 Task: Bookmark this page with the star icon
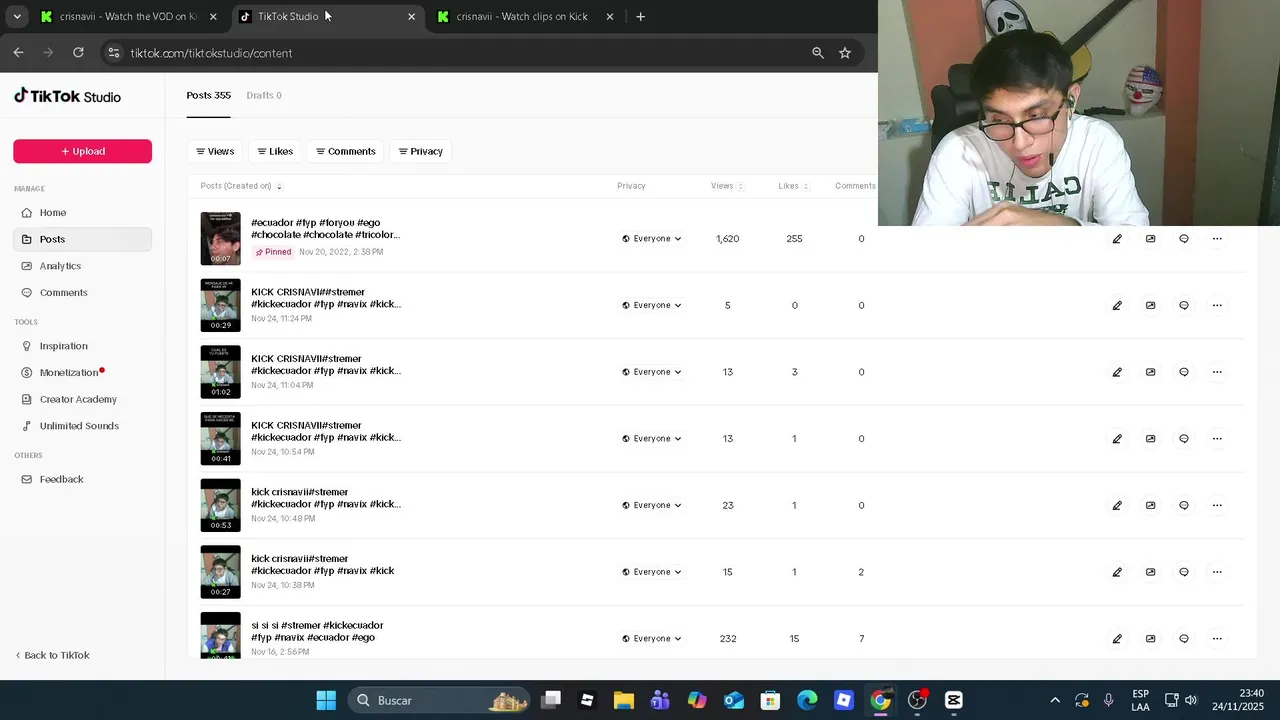click(x=845, y=53)
